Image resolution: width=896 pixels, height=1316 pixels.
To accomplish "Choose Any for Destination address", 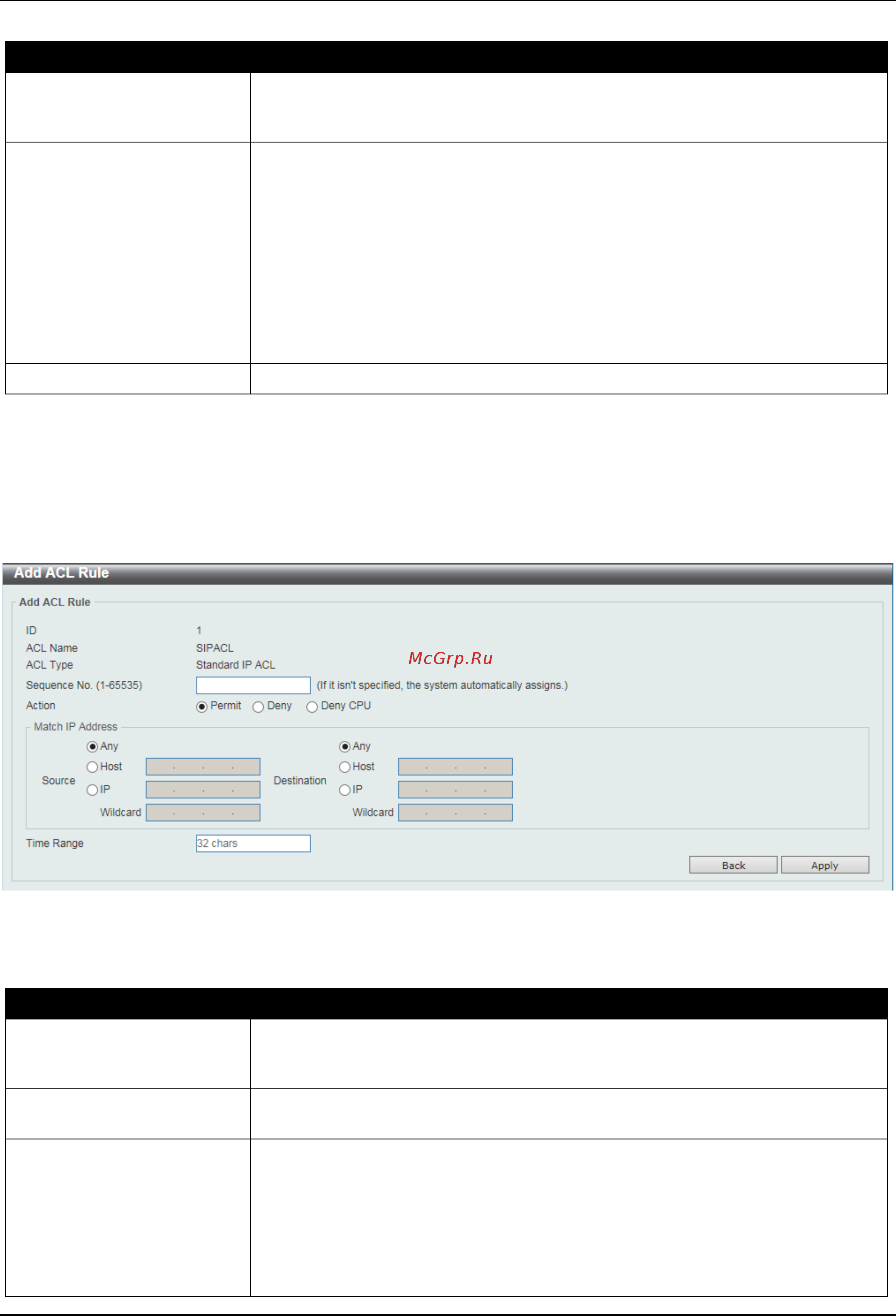I will pyautogui.click(x=344, y=747).
